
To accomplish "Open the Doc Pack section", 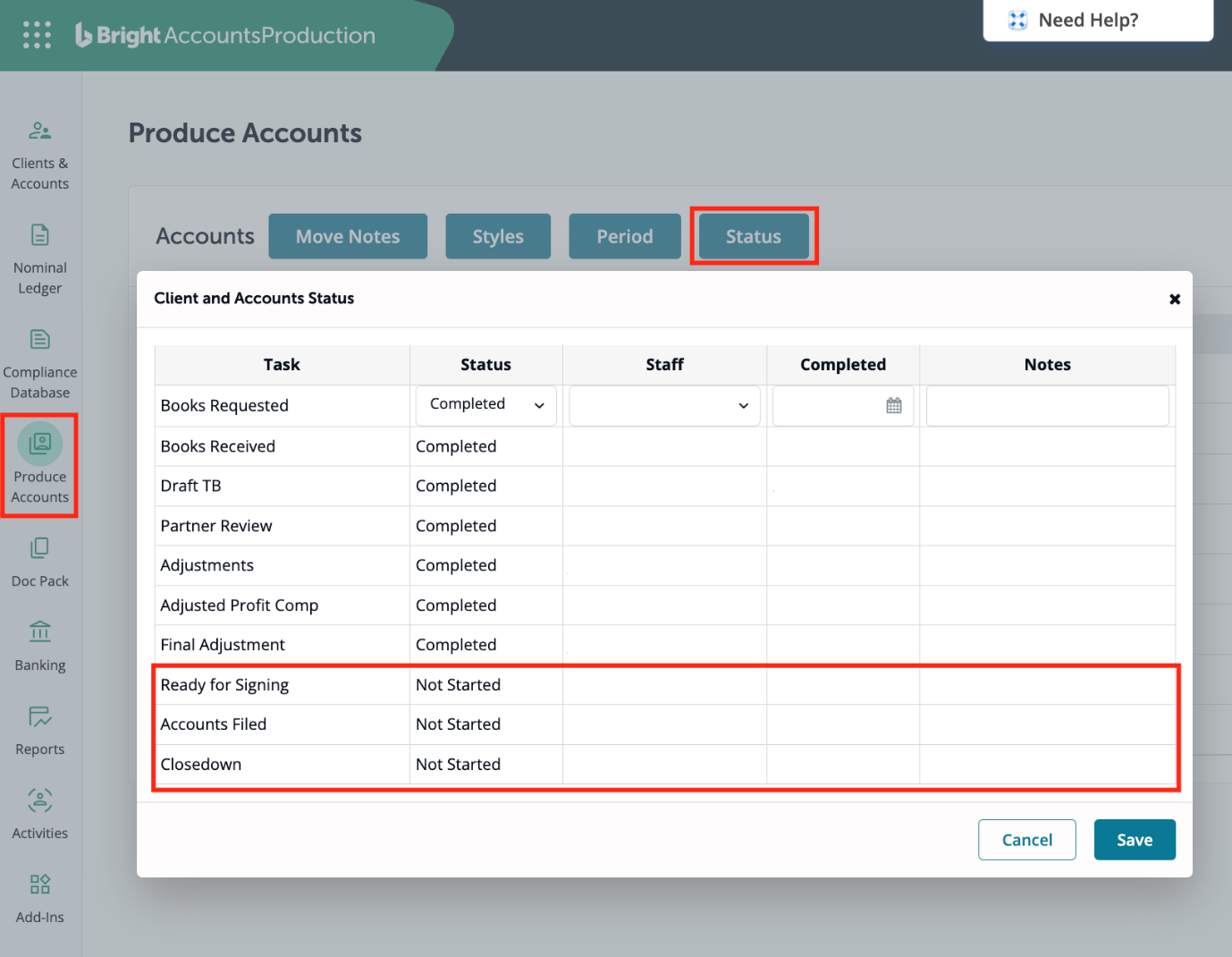I will 40,563.
